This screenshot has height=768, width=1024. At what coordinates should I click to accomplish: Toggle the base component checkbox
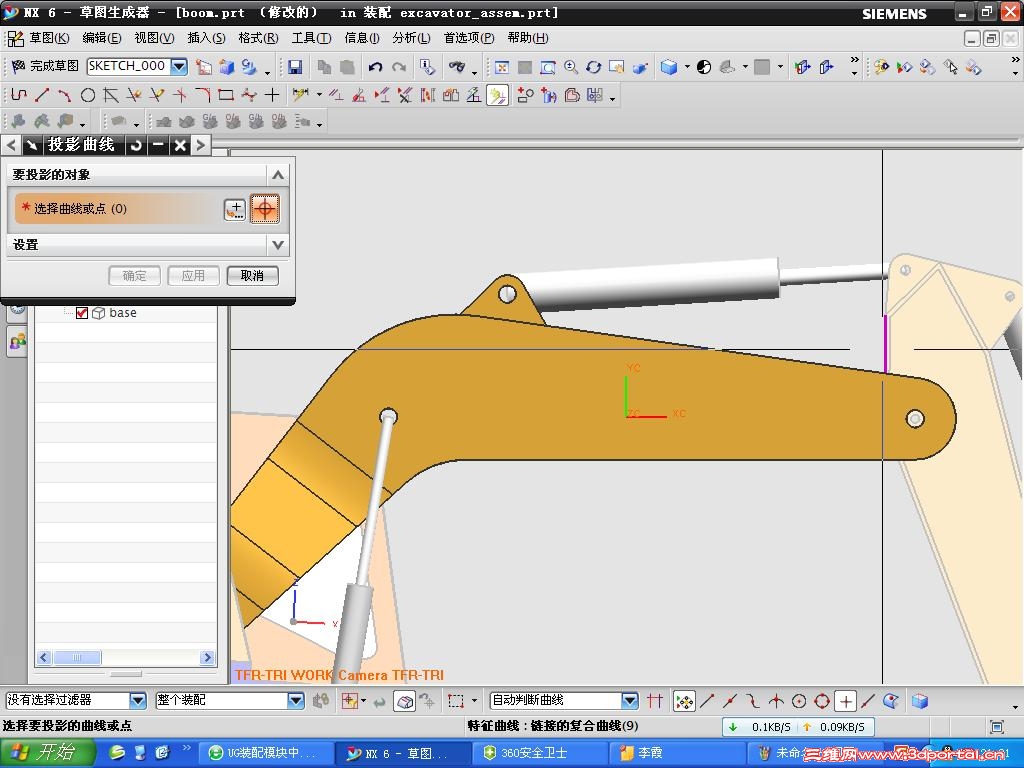[x=82, y=313]
